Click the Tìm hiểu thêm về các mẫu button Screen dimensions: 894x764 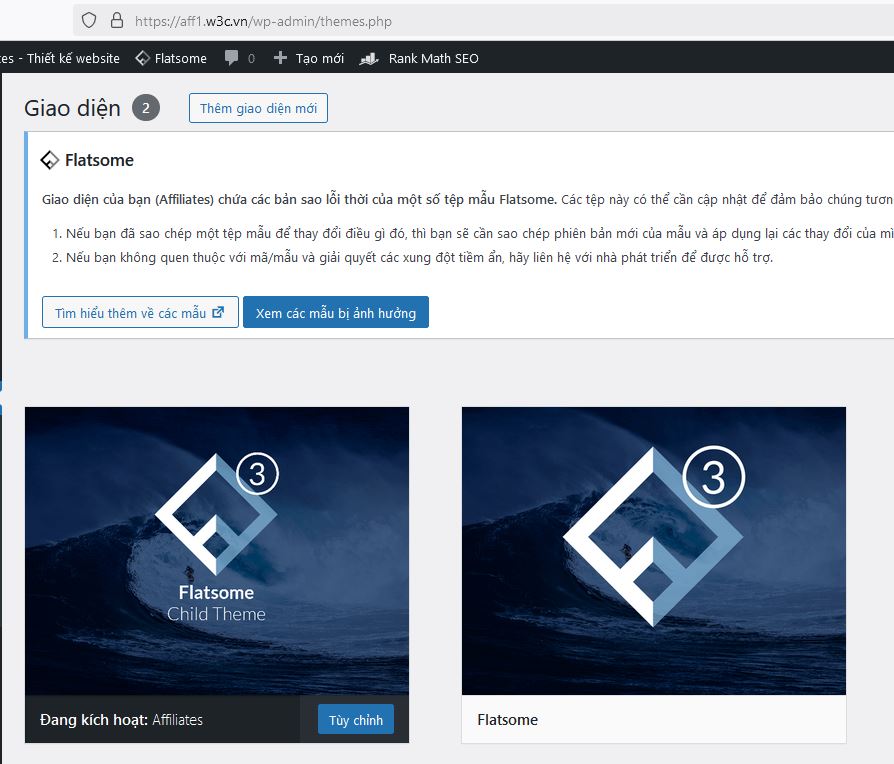coord(140,312)
